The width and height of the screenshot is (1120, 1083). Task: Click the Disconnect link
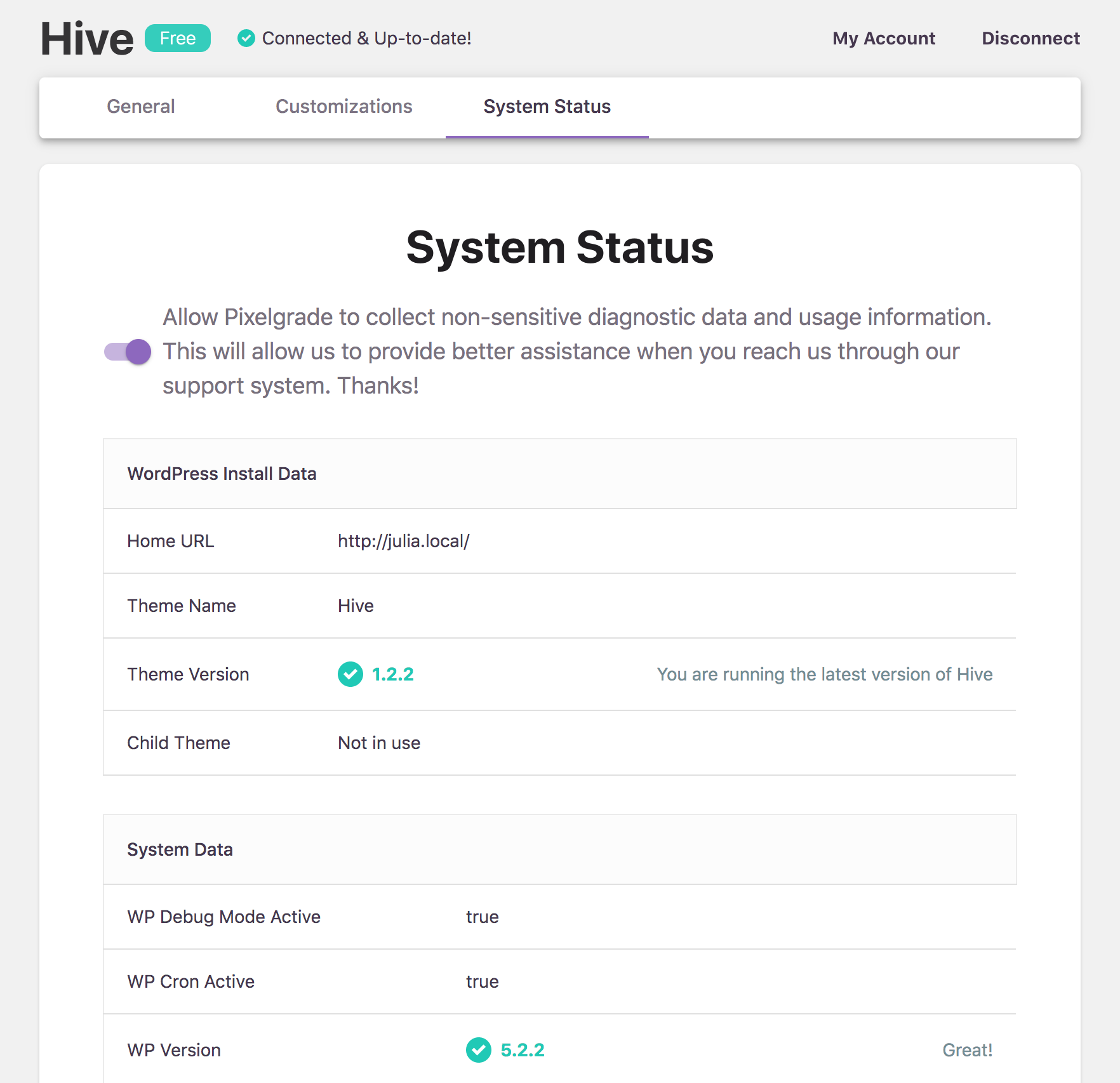click(1030, 39)
